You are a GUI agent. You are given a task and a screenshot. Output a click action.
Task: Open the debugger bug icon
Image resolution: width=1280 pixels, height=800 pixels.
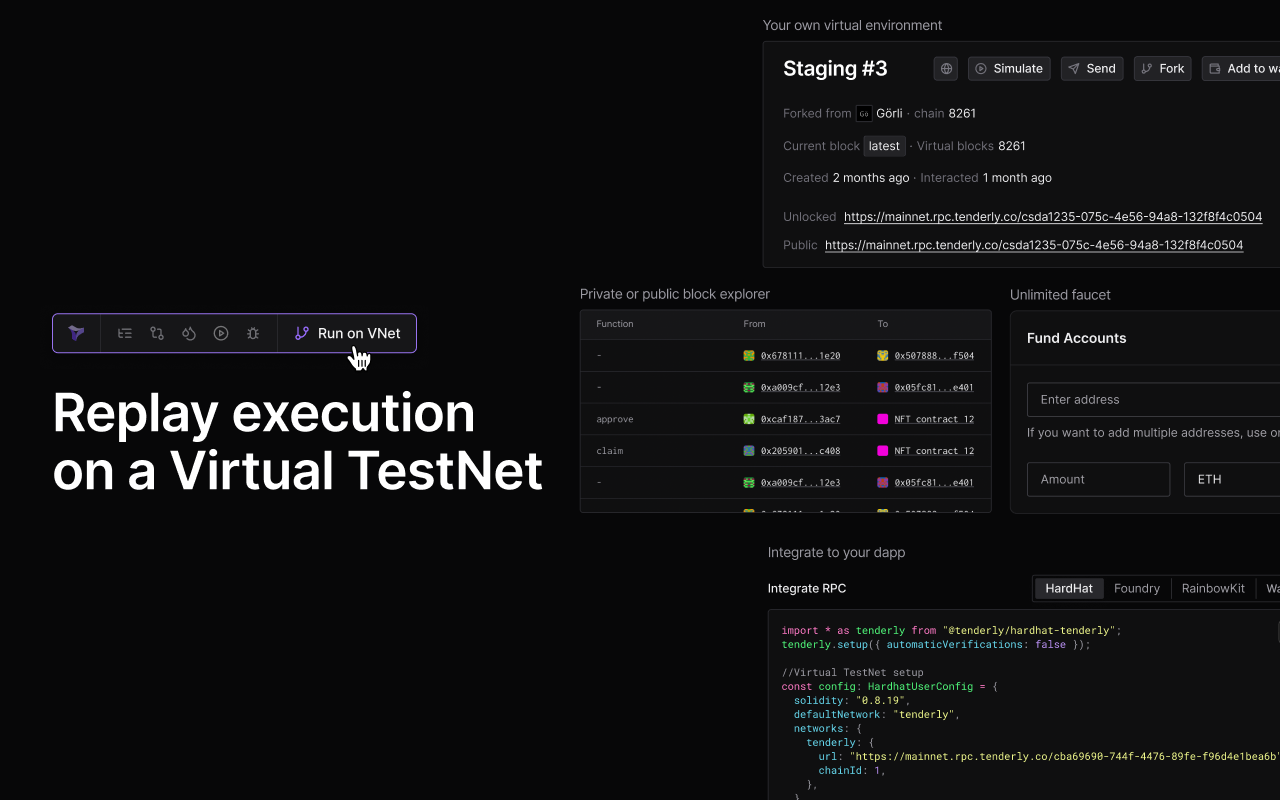click(252, 332)
